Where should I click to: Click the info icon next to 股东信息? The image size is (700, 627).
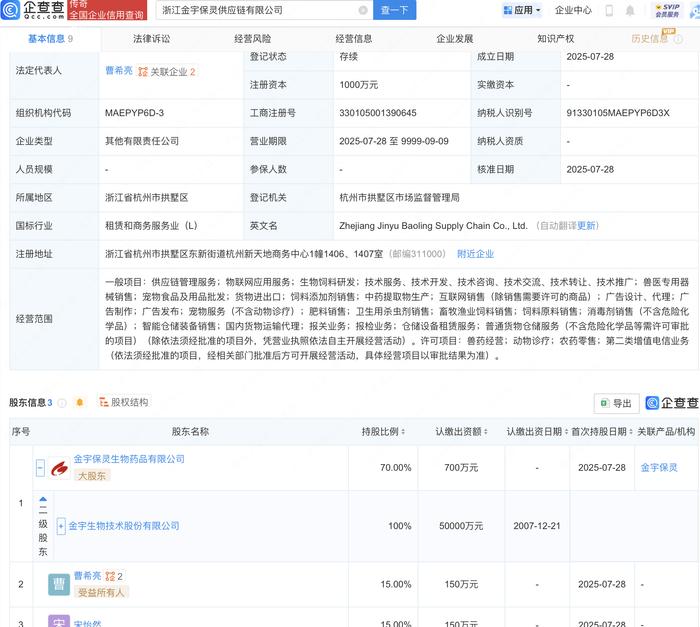tap(62, 403)
